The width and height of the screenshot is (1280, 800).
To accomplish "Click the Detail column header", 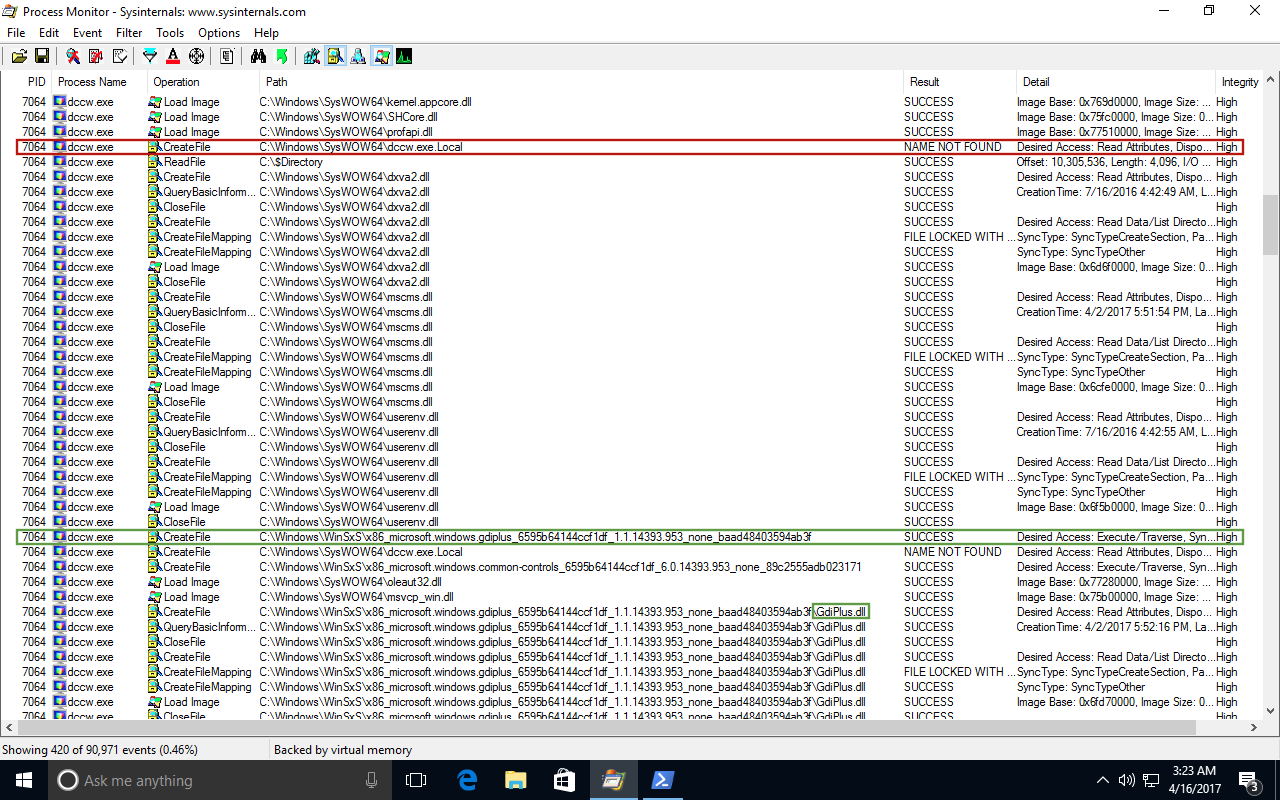I will (x=1116, y=82).
